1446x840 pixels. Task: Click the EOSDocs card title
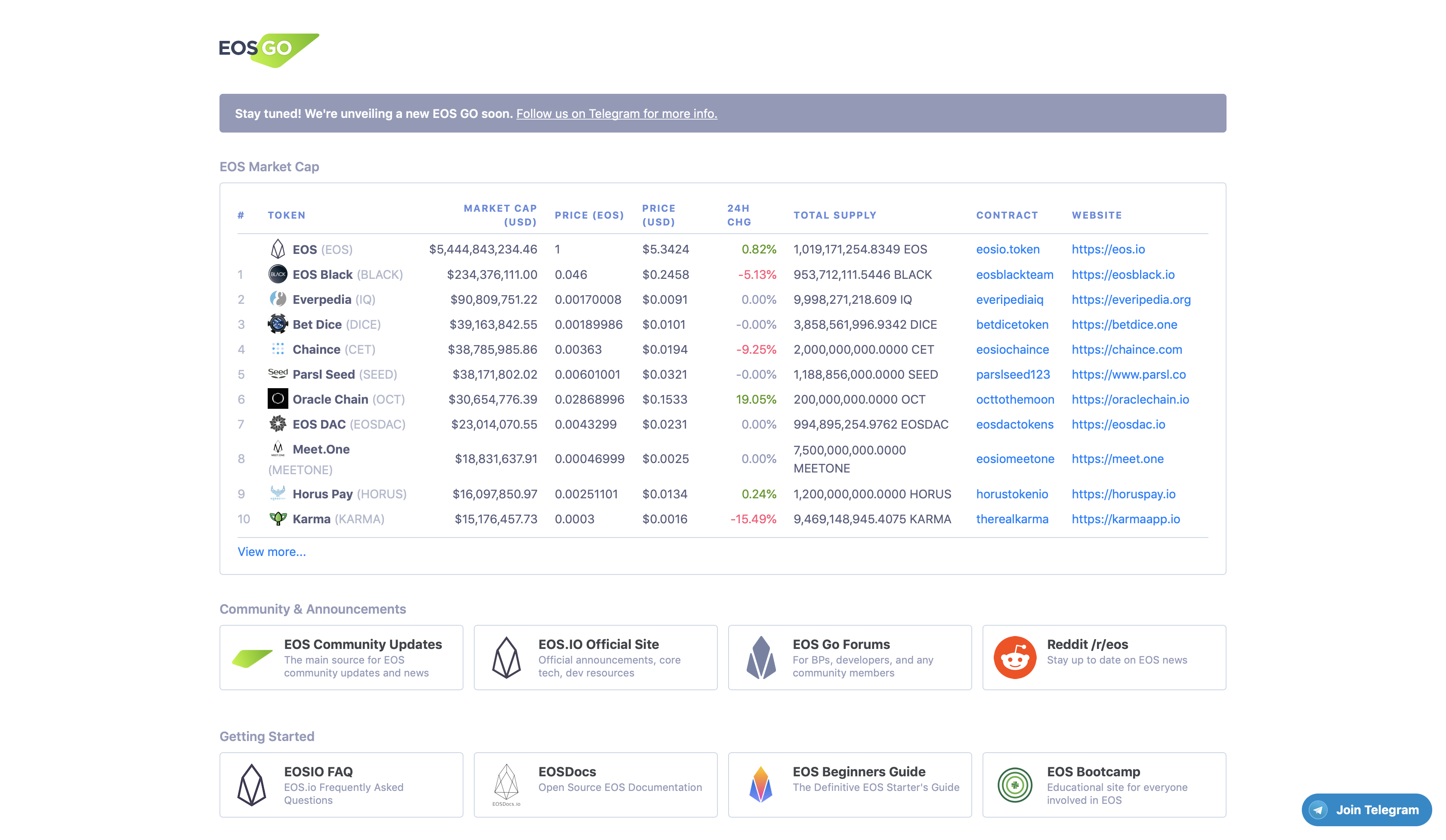click(568, 772)
